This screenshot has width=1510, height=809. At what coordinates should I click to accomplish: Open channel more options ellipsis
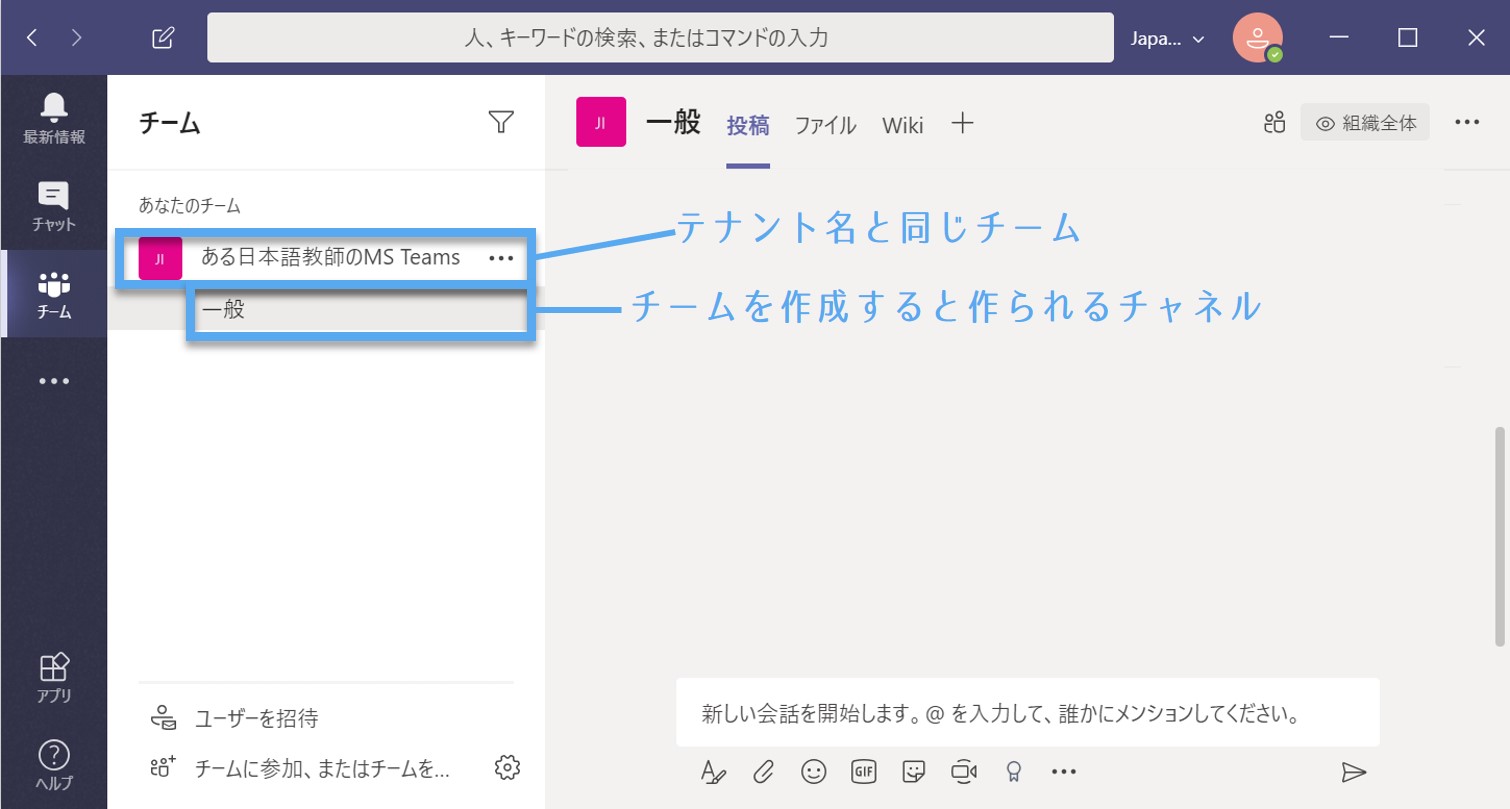pyautogui.click(x=1467, y=122)
